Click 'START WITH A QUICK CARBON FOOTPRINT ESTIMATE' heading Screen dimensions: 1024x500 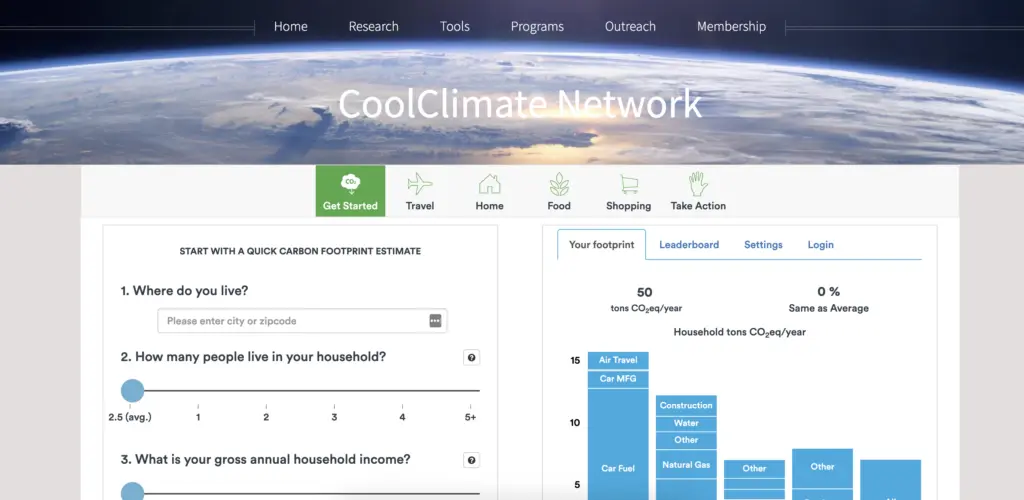coord(300,251)
